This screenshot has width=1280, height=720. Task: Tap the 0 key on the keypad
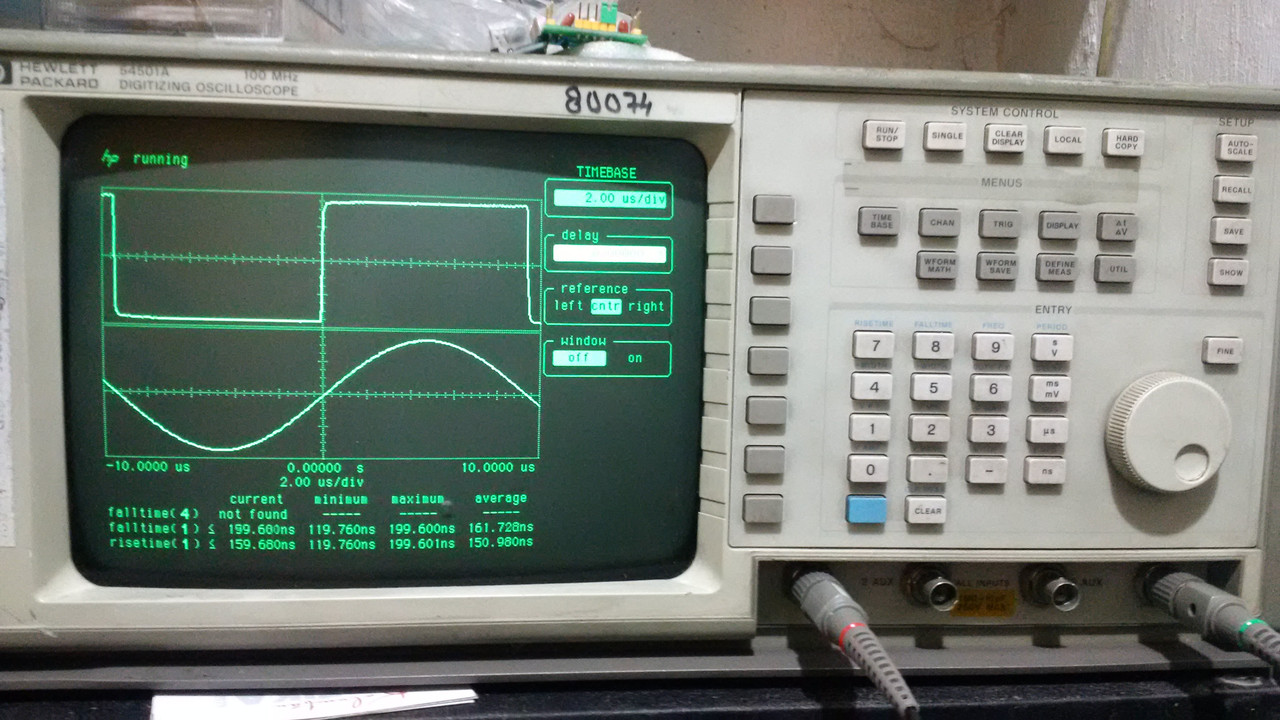(868, 468)
